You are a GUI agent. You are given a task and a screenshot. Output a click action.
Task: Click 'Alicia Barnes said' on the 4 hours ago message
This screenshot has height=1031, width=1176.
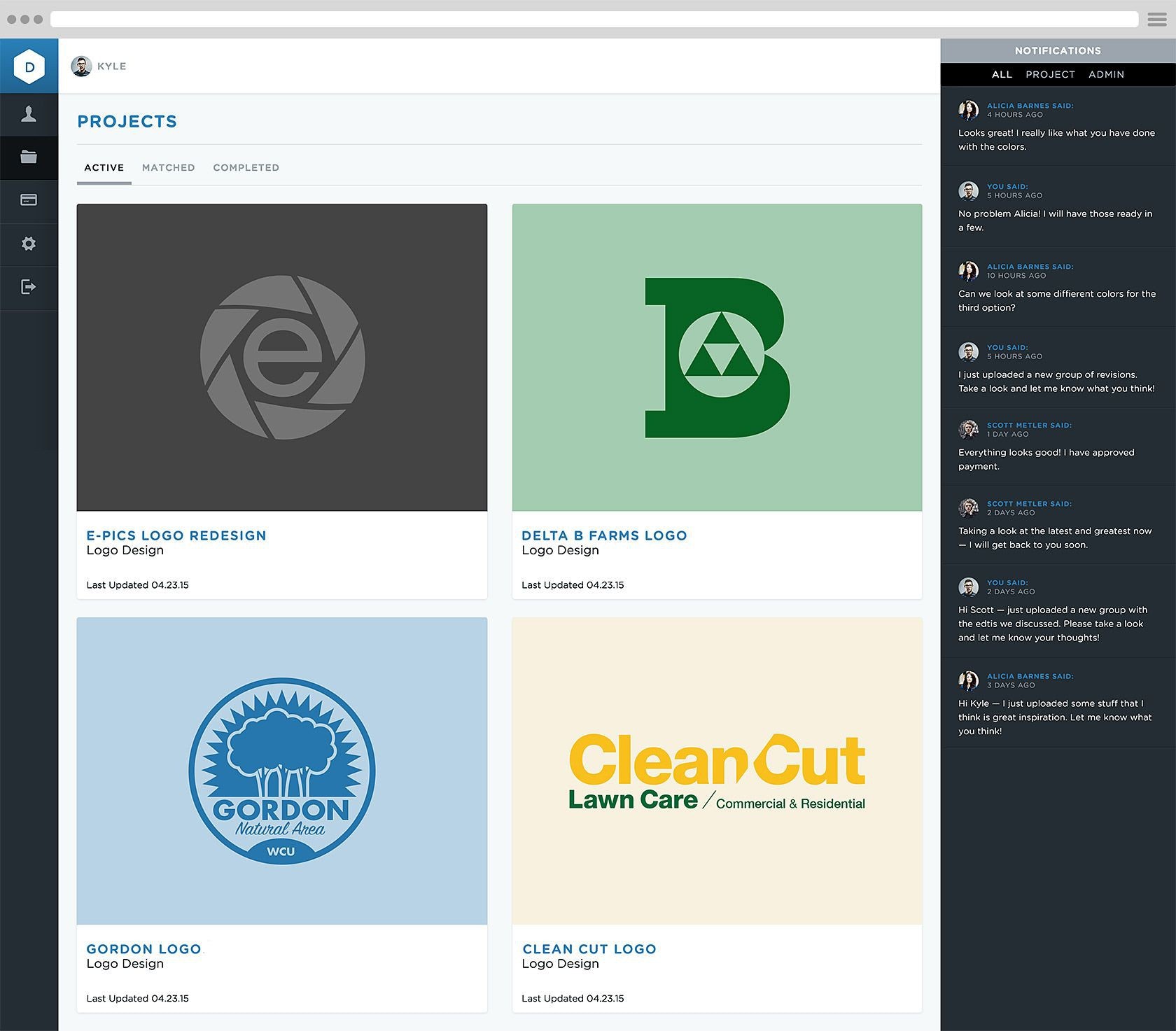[1030, 106]
